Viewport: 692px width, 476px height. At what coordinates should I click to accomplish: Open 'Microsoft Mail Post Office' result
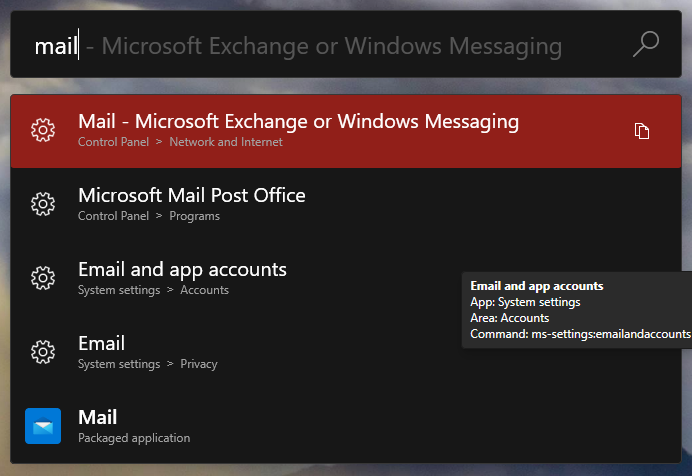point(346,205)
